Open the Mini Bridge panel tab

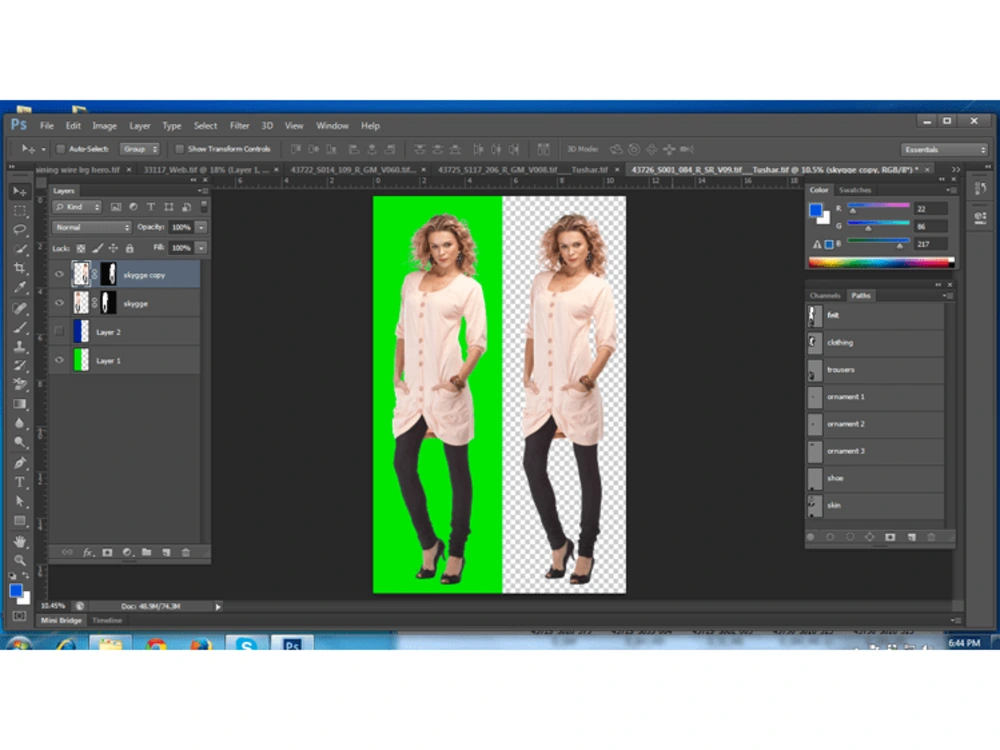click(x=61, y=621)
